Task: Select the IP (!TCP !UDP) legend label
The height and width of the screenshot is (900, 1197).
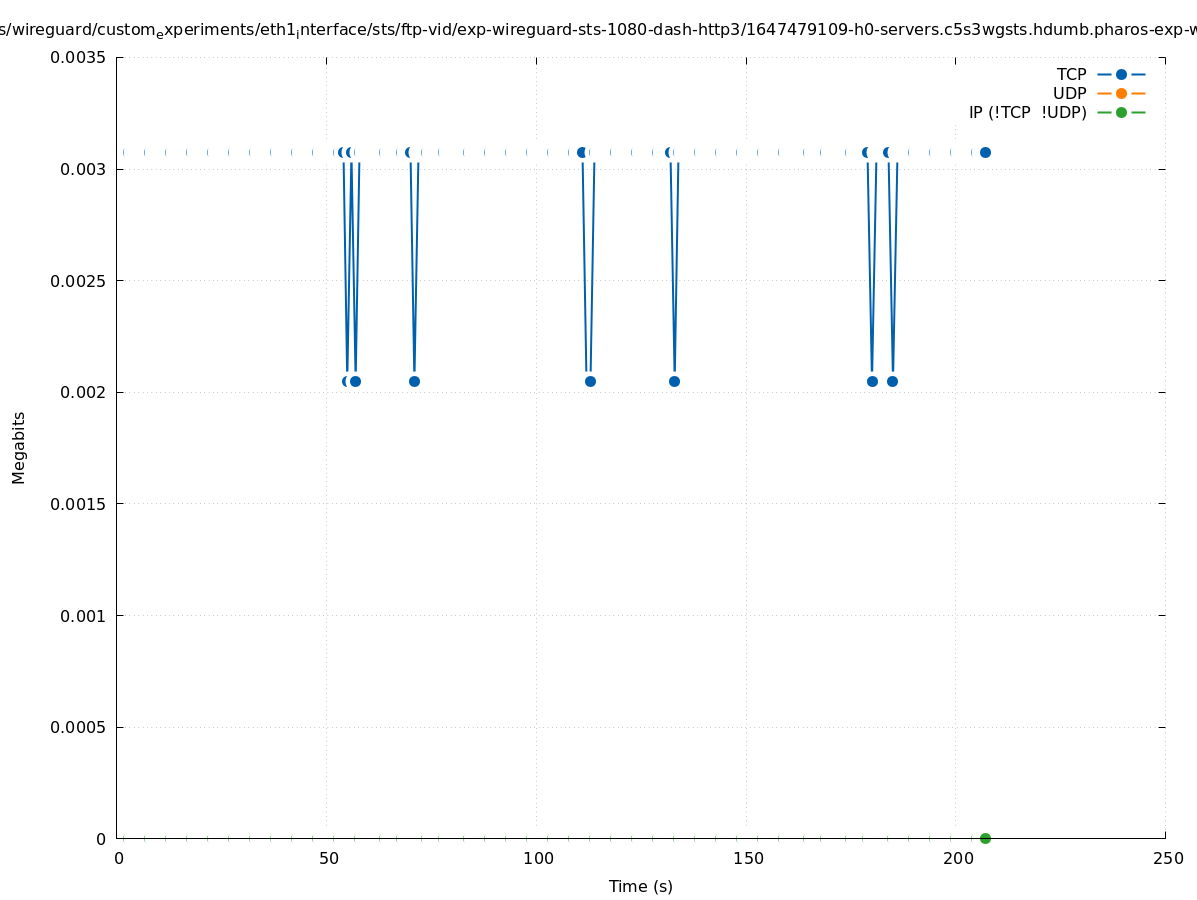Action: [x=1027, y=112]
